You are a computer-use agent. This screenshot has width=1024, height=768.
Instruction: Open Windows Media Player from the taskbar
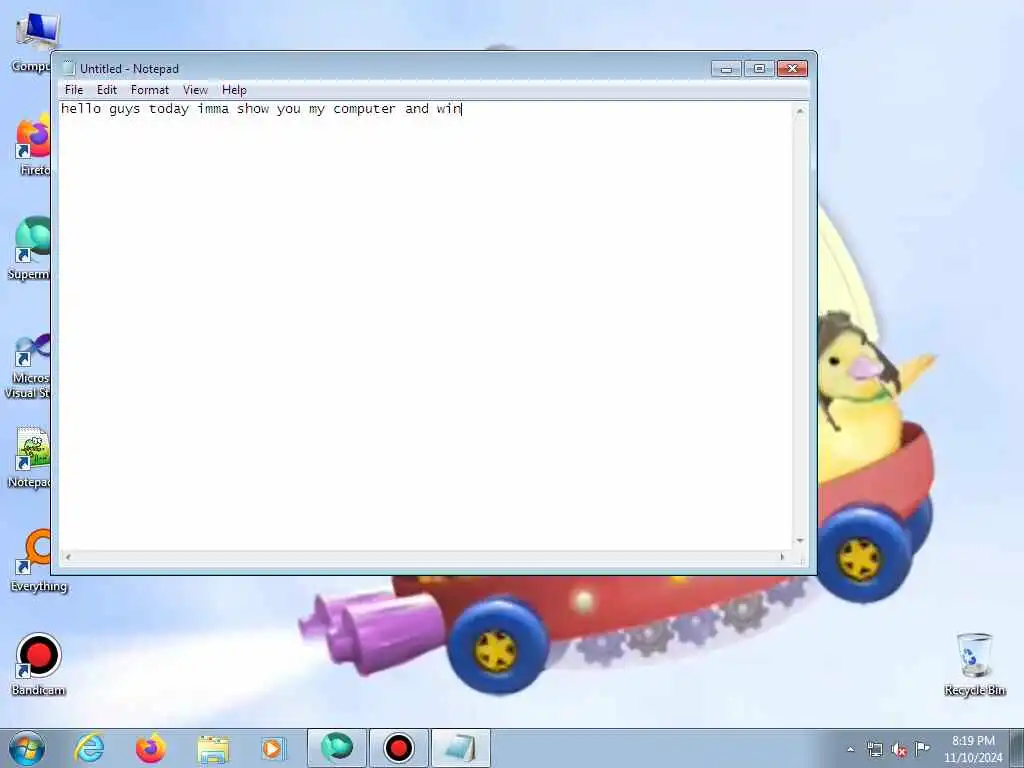(x=273, y=748)
